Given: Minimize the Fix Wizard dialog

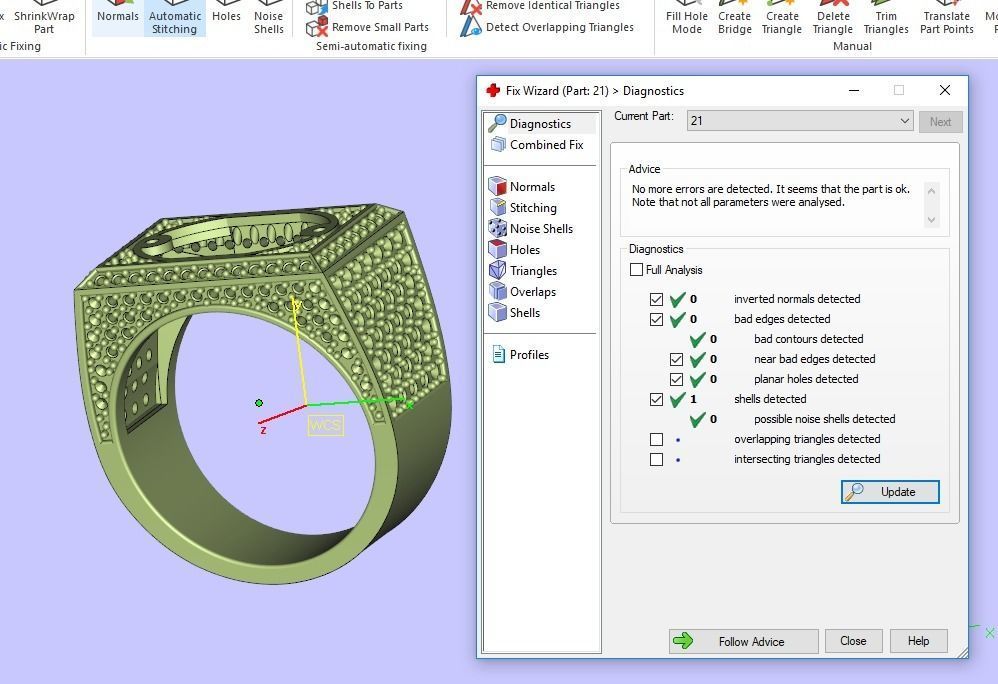Looking at the screenshot, I should (854, 90).
